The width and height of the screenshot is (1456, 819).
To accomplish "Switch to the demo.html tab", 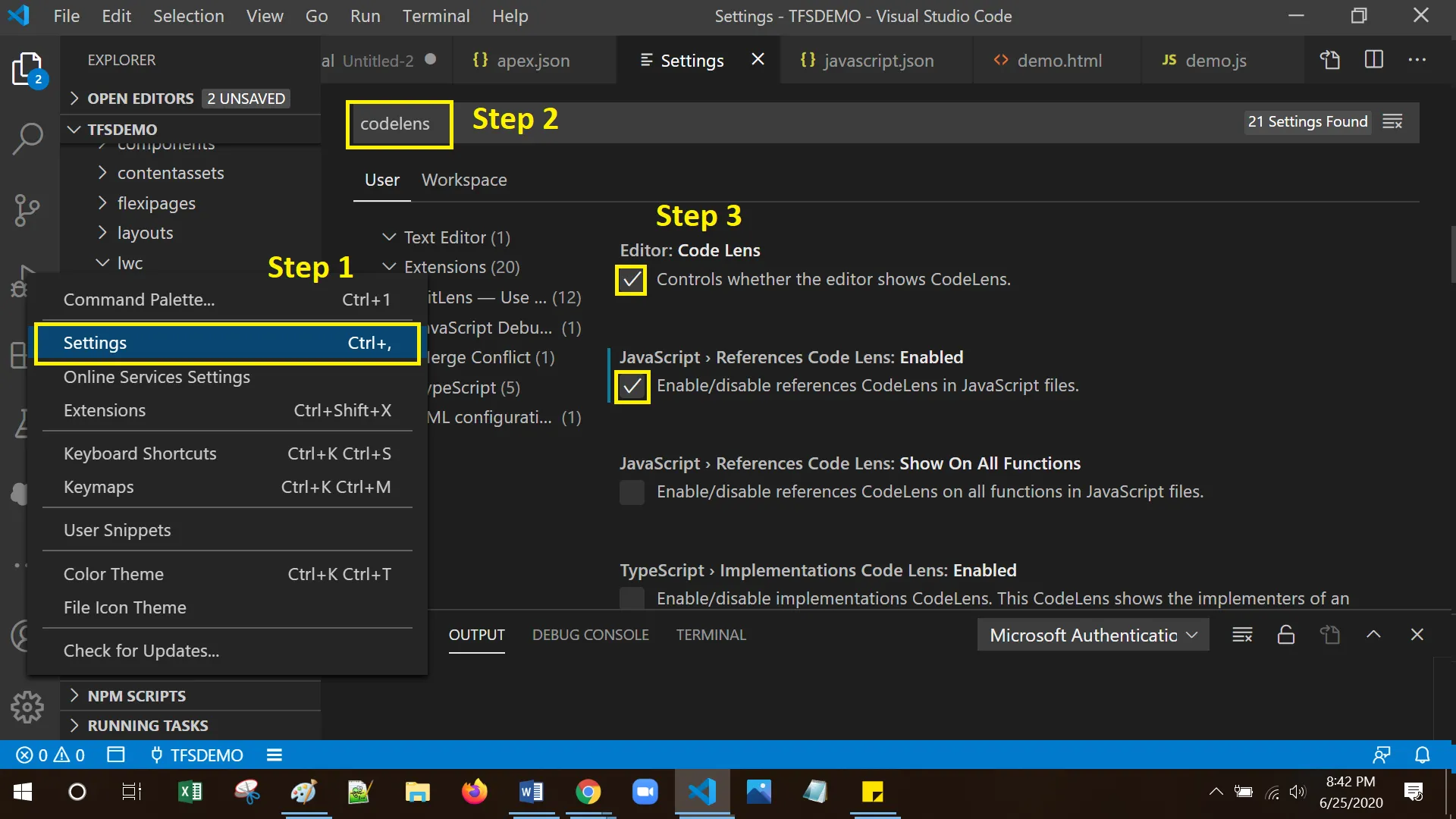I will click(x=1058, y=61).
